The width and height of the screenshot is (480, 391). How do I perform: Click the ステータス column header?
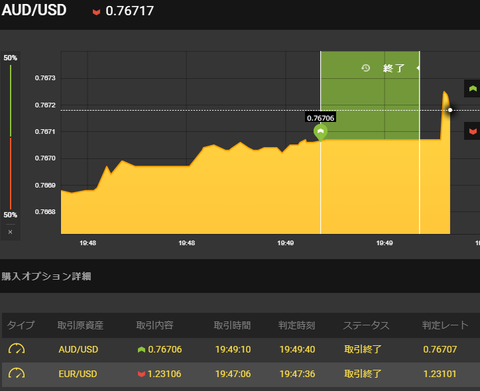366,325
